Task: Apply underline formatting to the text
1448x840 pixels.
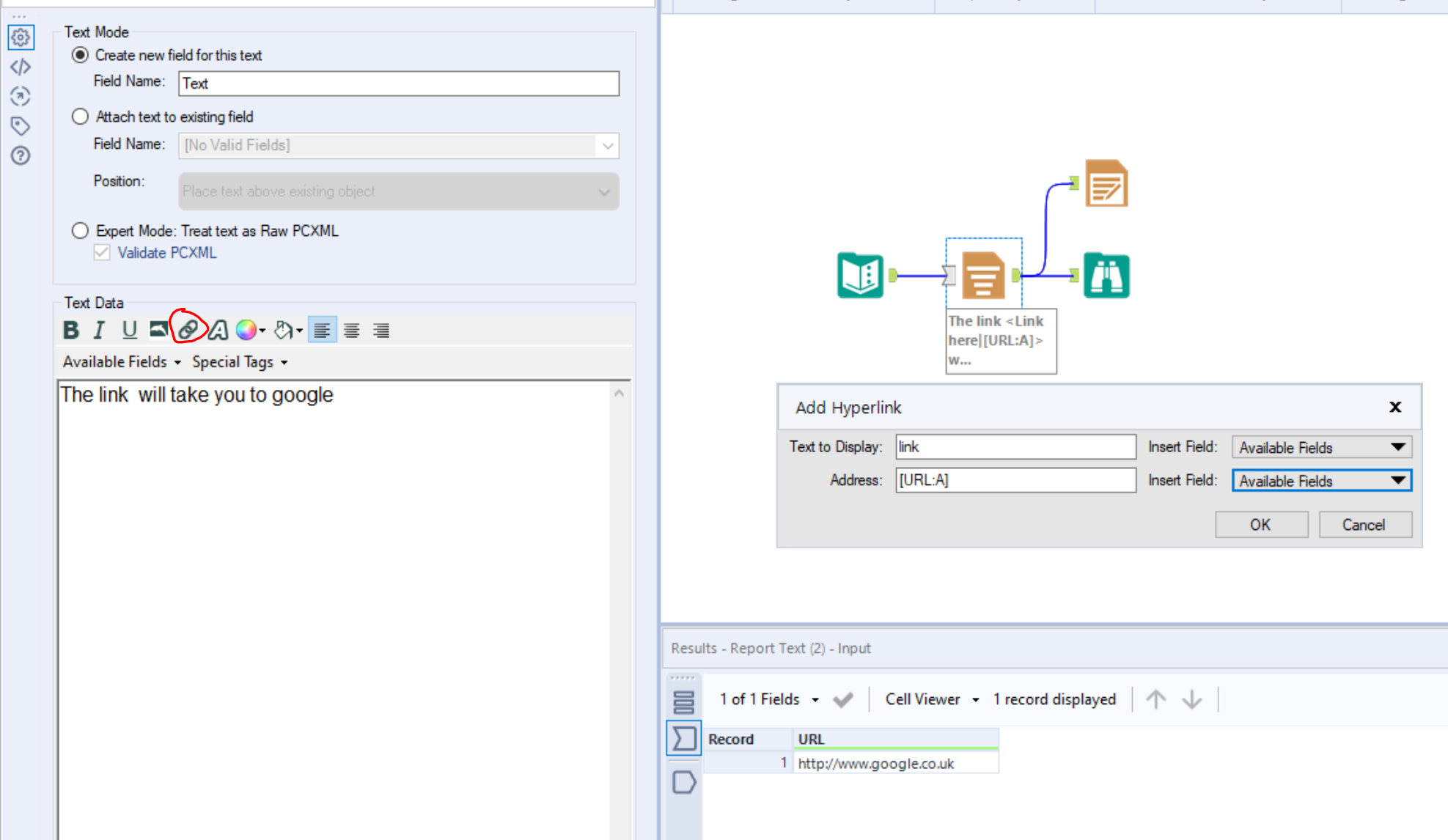Action: pos(129,330)
